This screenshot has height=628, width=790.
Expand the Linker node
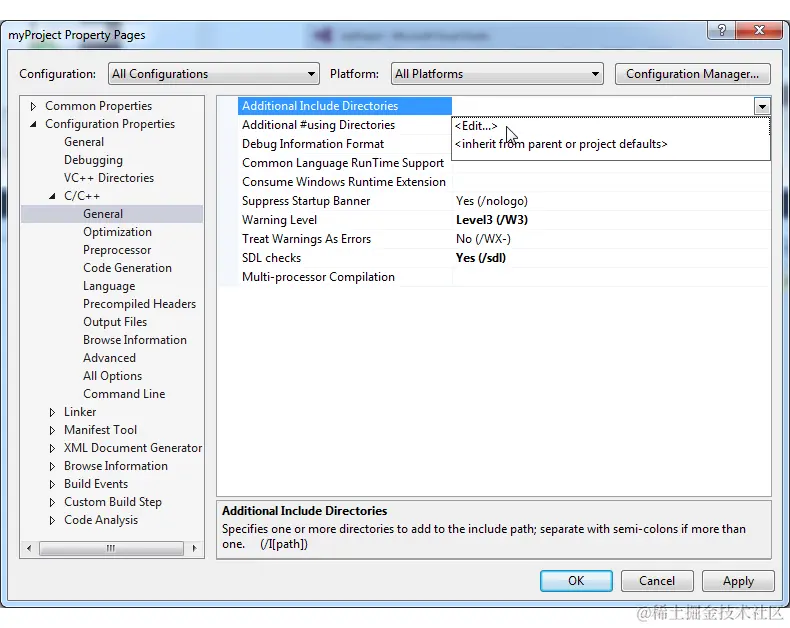52,412
